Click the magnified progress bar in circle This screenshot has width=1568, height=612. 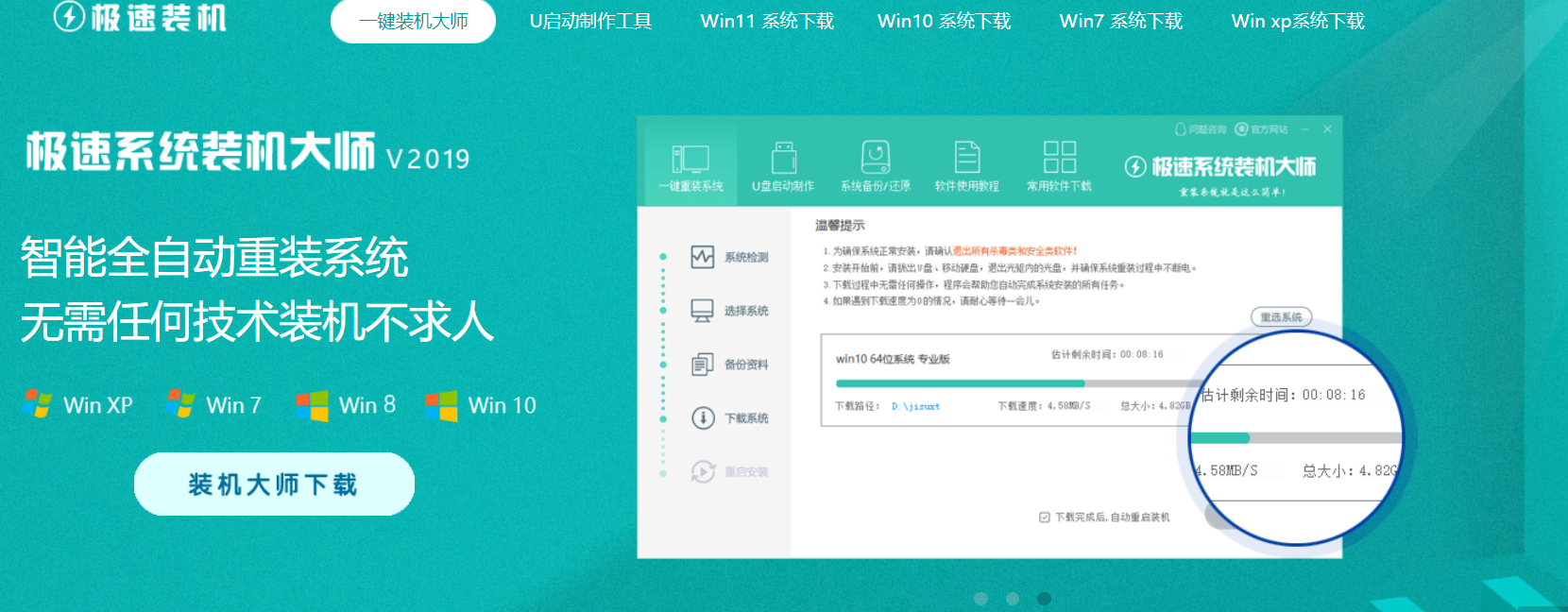pos(1296,438)
